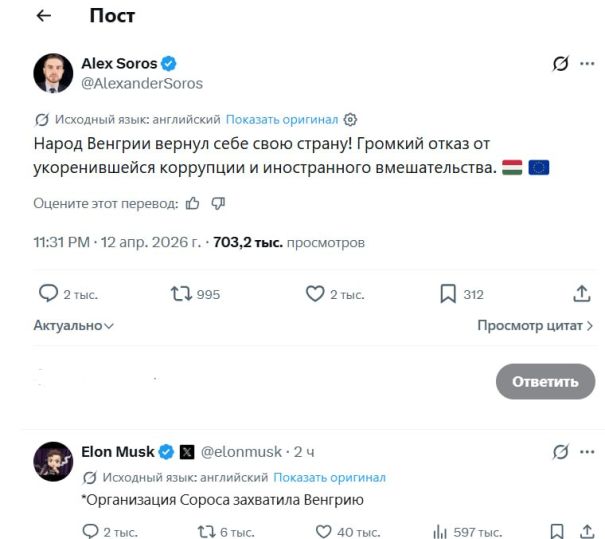605x539 pixels.
Task: Like Elon Musk's reply
Action: pyautogui.click(x=345, y=531)
